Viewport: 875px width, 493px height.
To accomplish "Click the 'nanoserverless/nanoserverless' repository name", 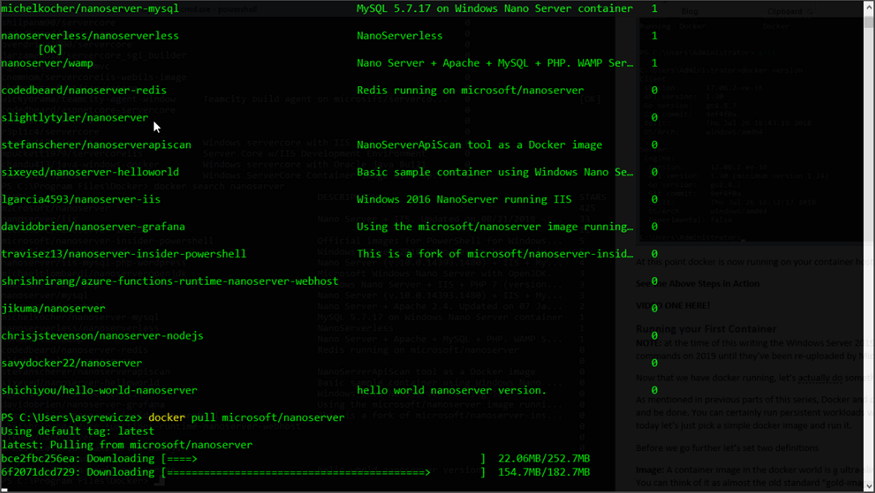I will (x=90, y=36).
